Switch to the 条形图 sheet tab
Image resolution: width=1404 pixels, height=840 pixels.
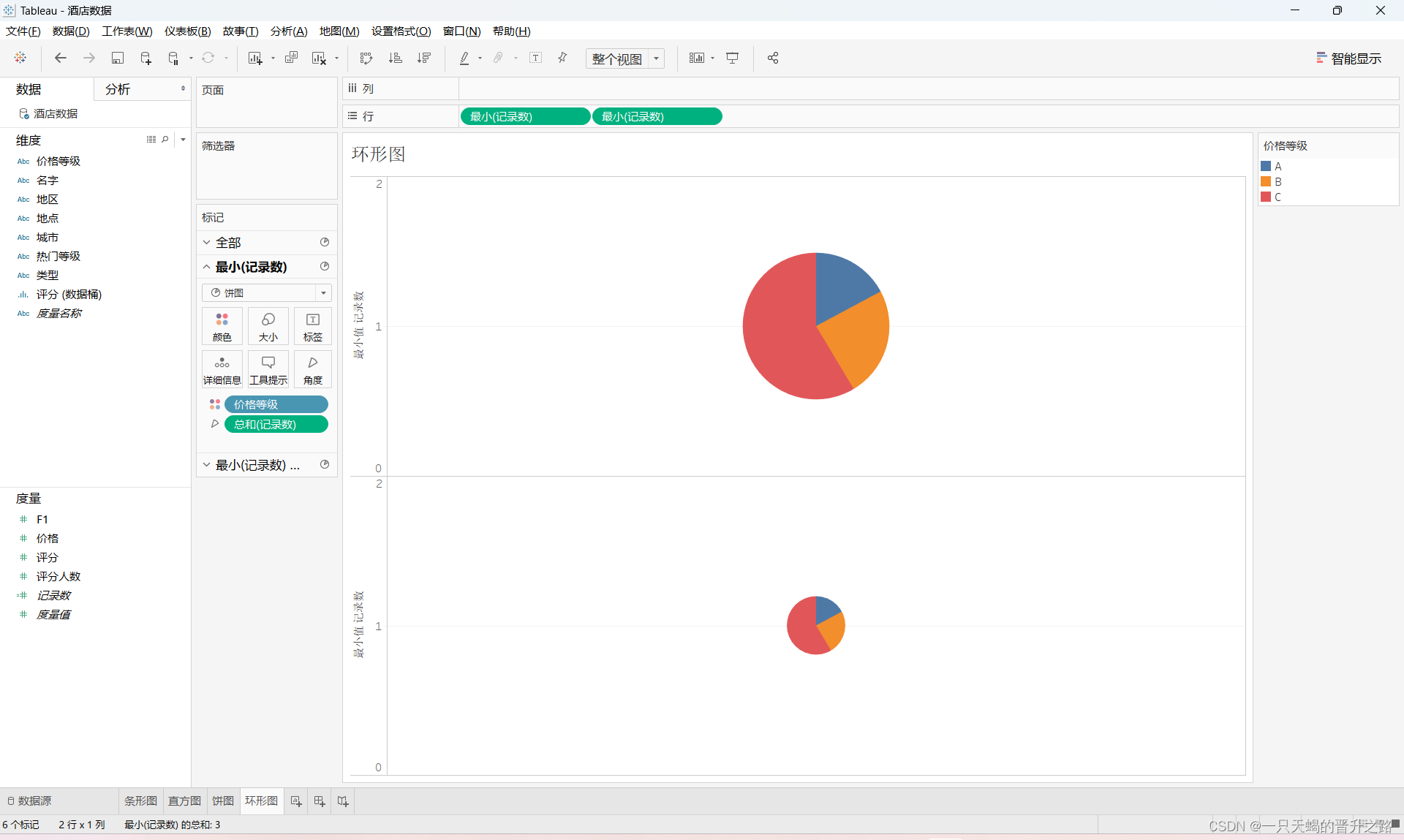click(x=140, y=801)
